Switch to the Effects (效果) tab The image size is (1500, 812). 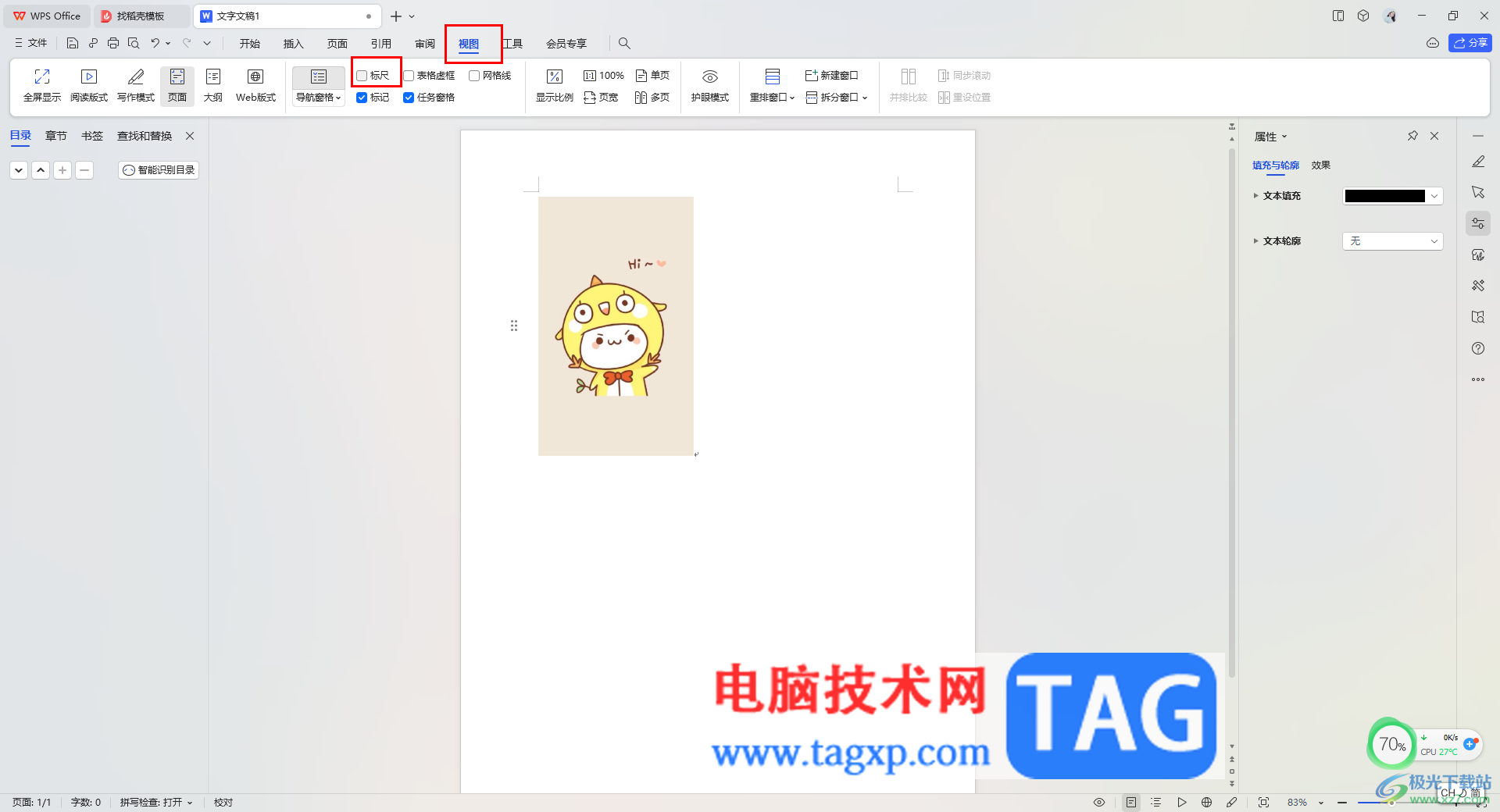[x=1321, y=166]
